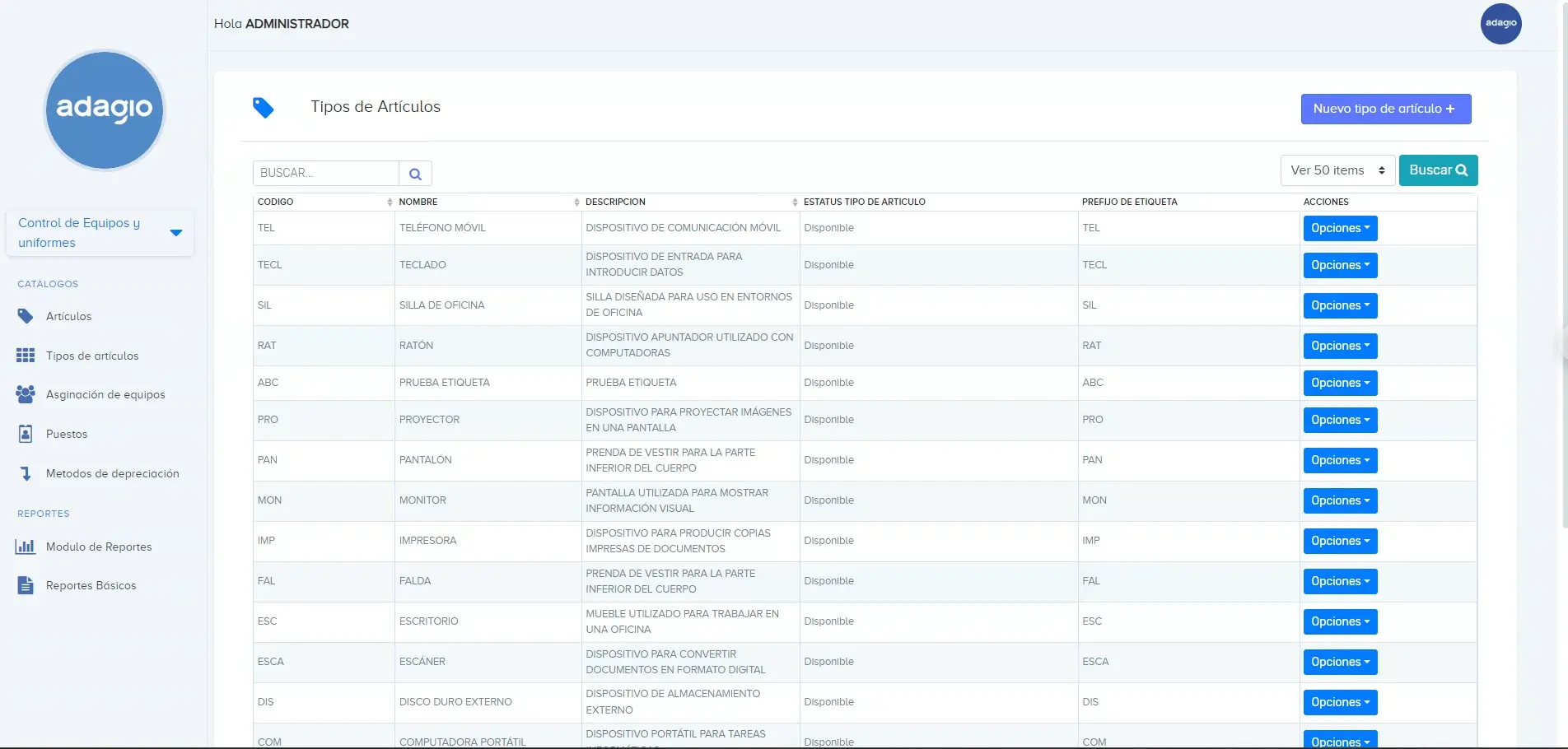1568x749 pixels.
Task: Open Opciones dropdown for PROYECTOR row
Action: (x=1340, y=420)
